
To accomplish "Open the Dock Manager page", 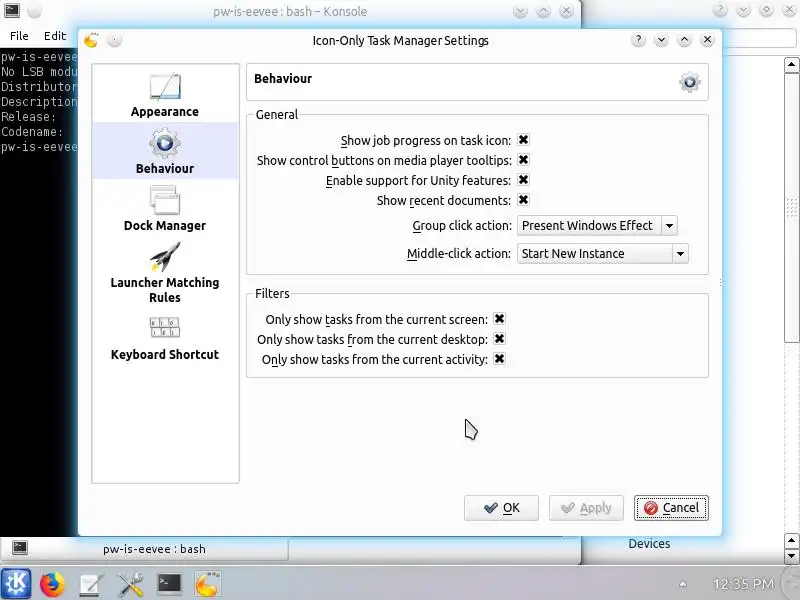I will tap(165, 209).
